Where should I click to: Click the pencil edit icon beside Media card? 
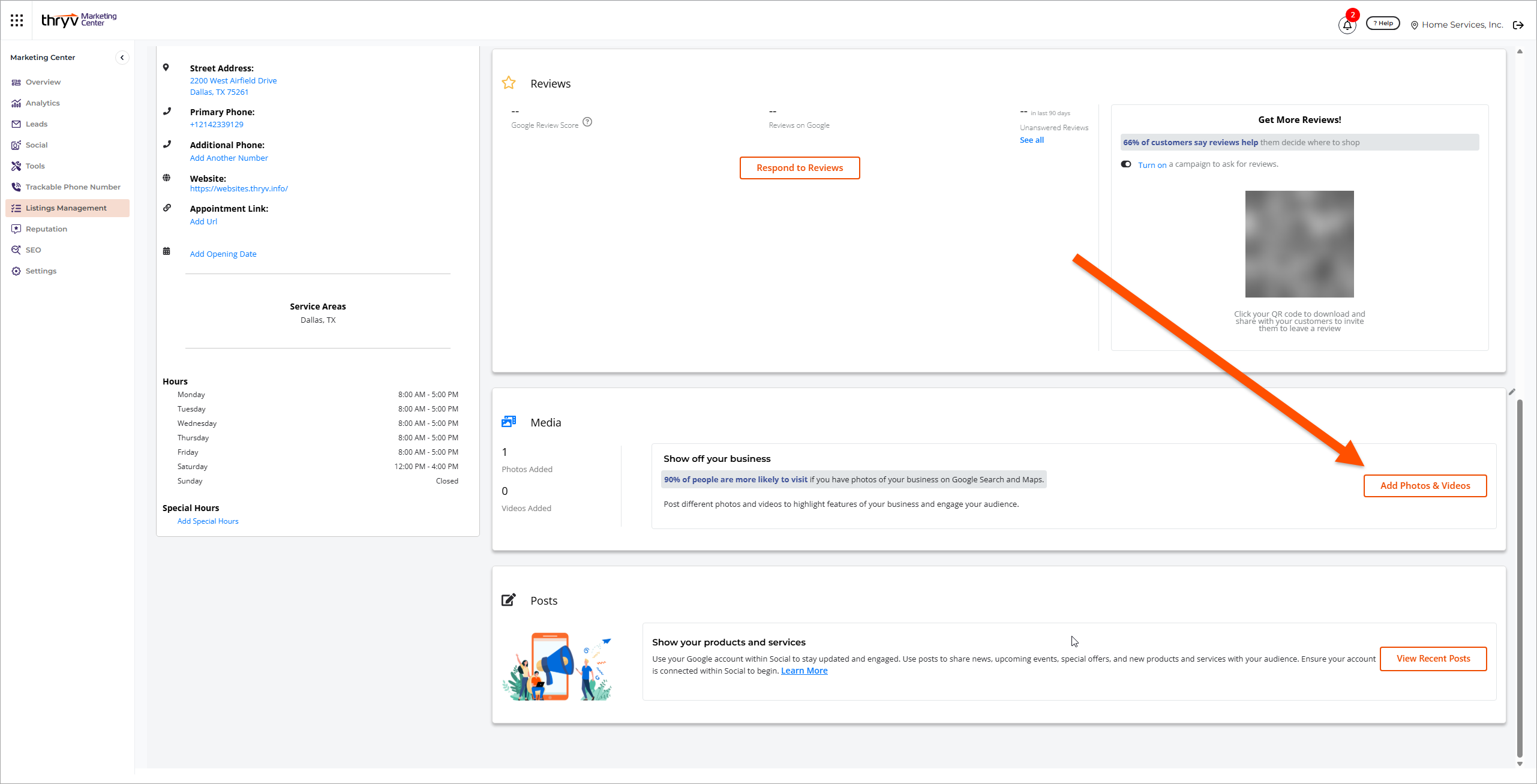click(x=1512, y=392)
